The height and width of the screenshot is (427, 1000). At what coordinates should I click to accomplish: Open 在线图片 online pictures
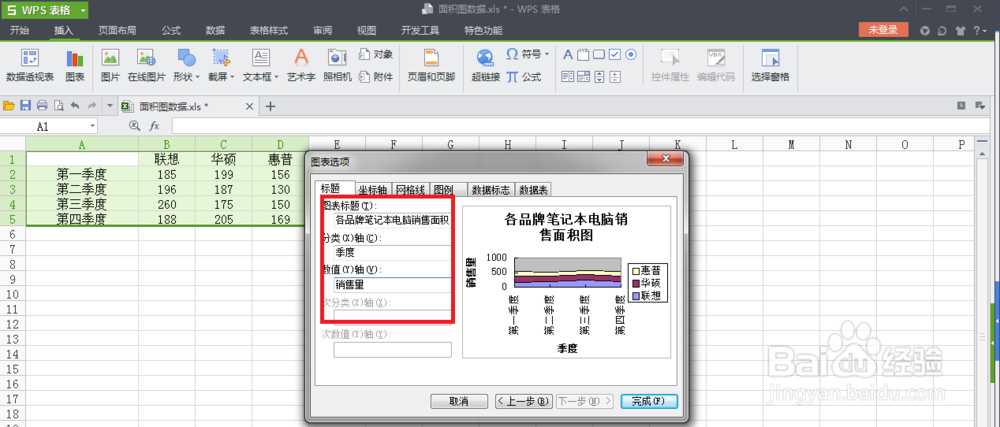[x=146, y=66]
